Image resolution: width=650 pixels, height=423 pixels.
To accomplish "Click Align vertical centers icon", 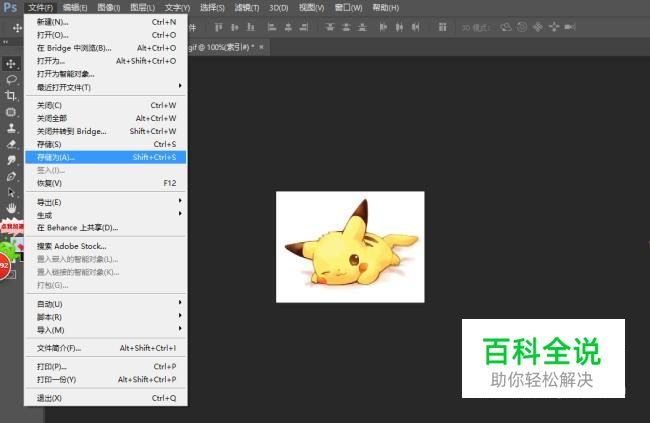I will pyautogui.click(x=235, y=27).
